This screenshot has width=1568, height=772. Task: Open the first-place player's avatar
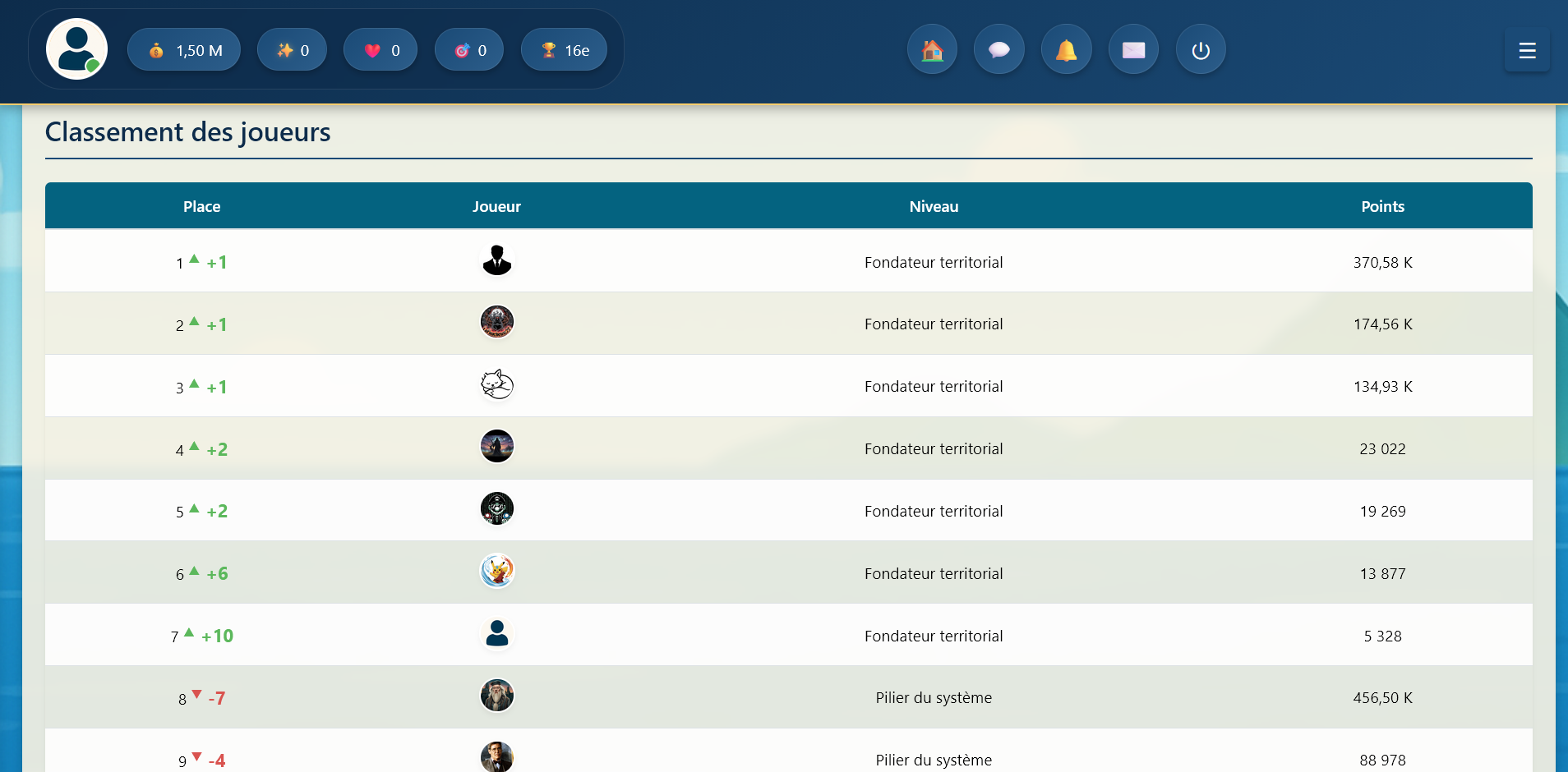pos(496,260)
